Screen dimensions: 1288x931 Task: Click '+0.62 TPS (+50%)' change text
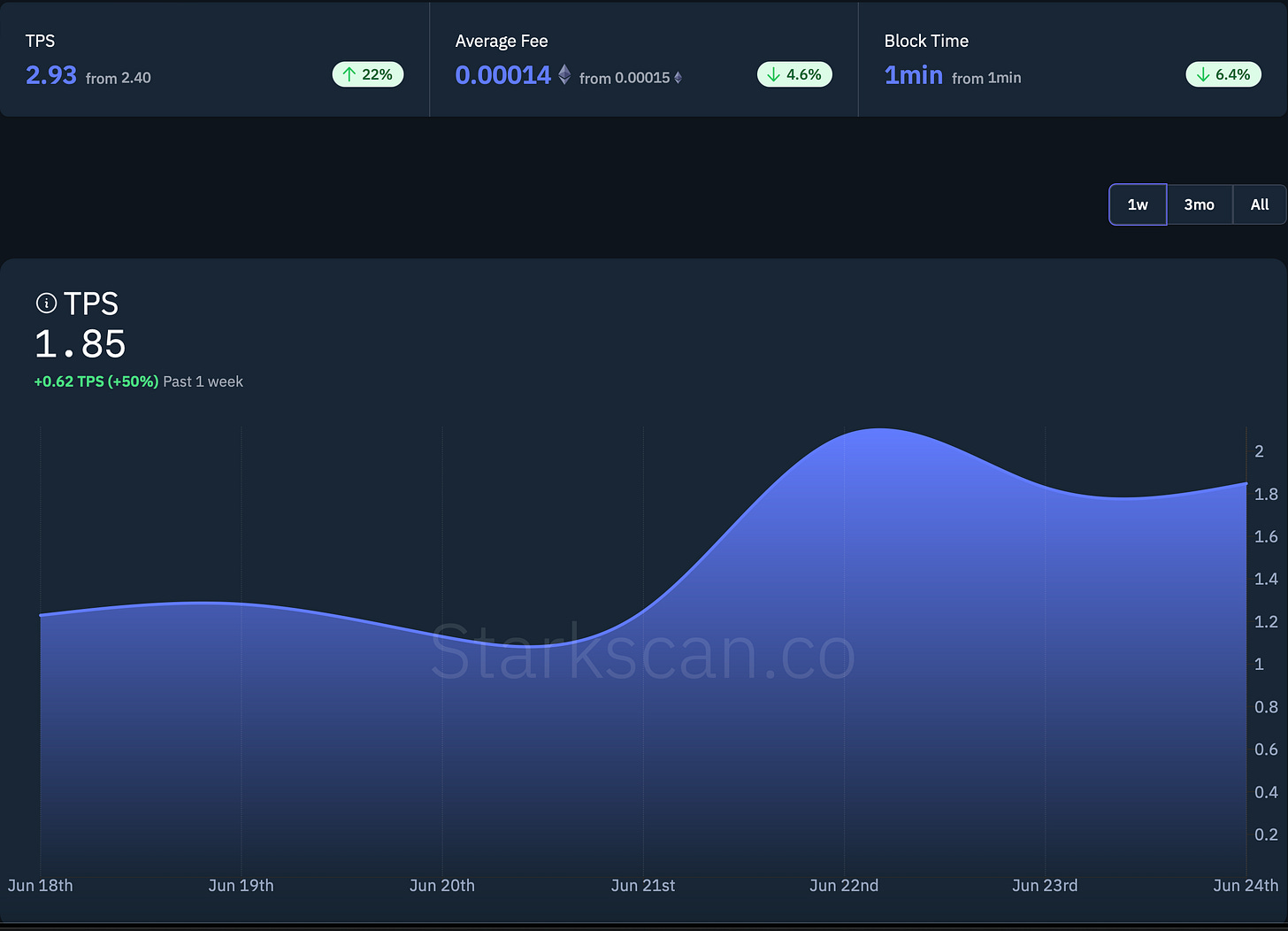[96, 381]
